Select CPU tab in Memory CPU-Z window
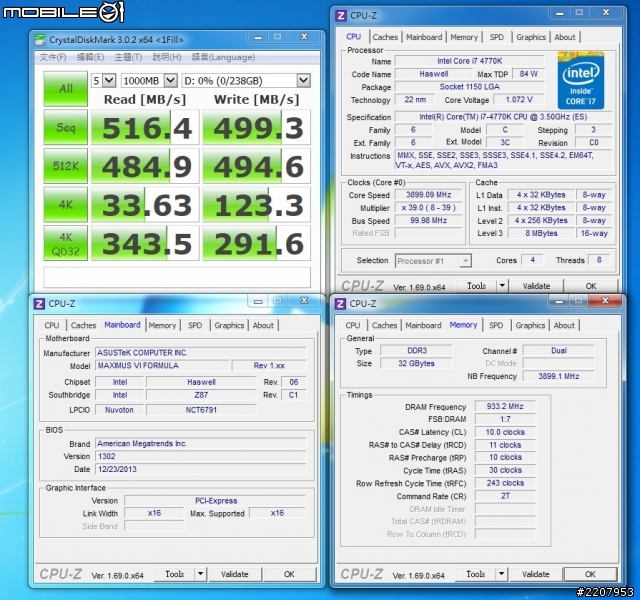The height and width of the screenshot is (600, 640). (353, 325)
